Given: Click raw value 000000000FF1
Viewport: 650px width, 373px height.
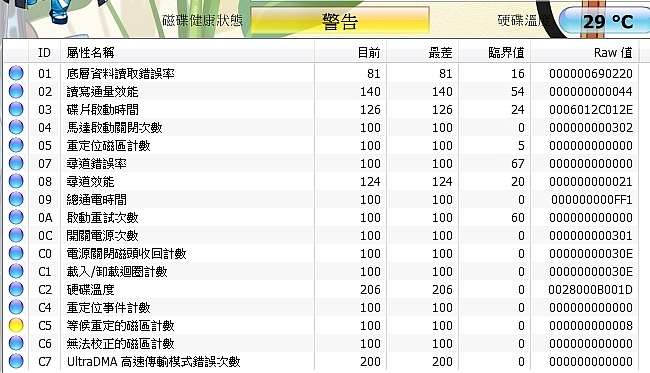Looking at the screenshot, I should (x=592, y=200).
